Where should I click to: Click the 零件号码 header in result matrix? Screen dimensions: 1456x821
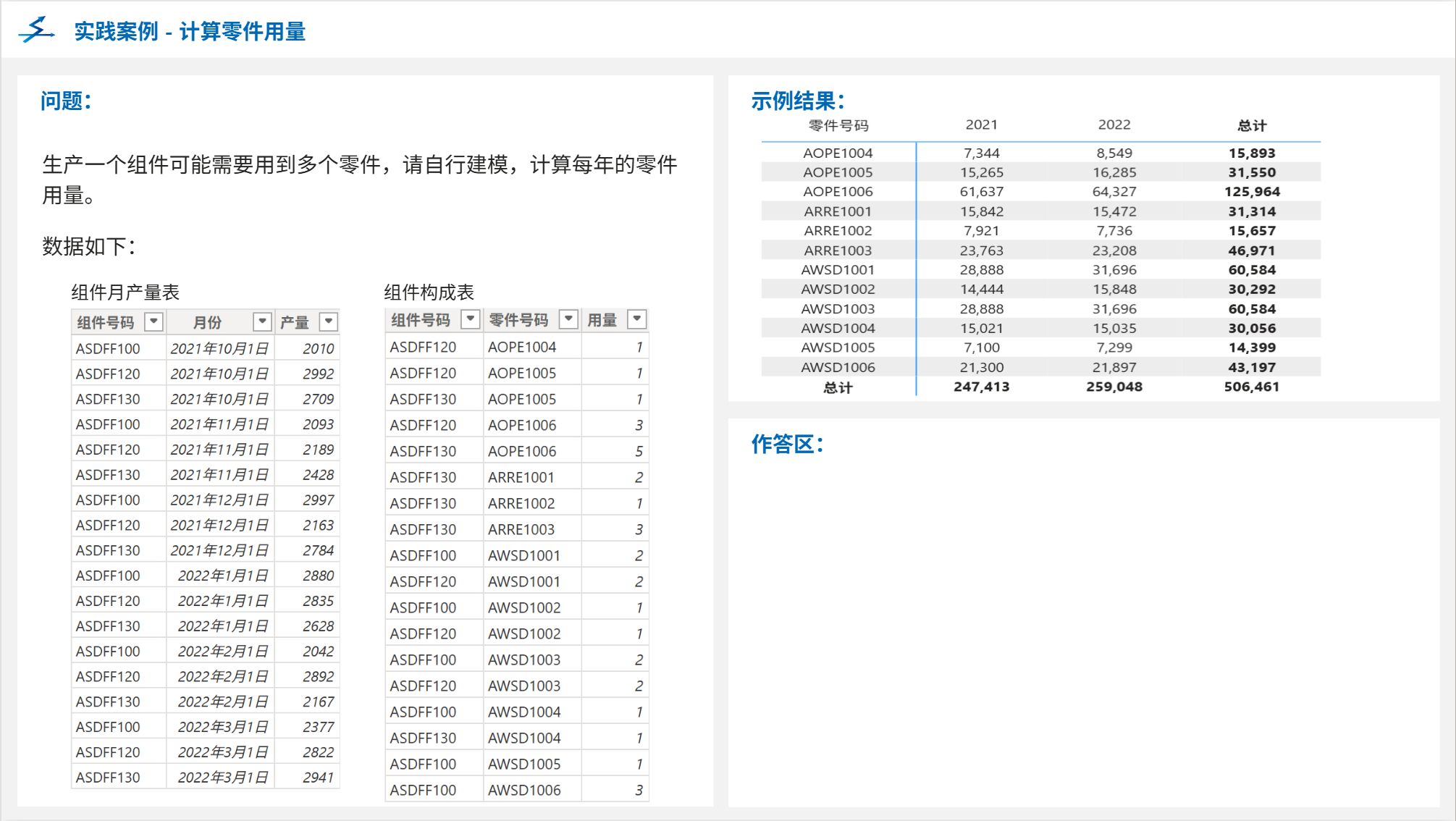[838, 125]
